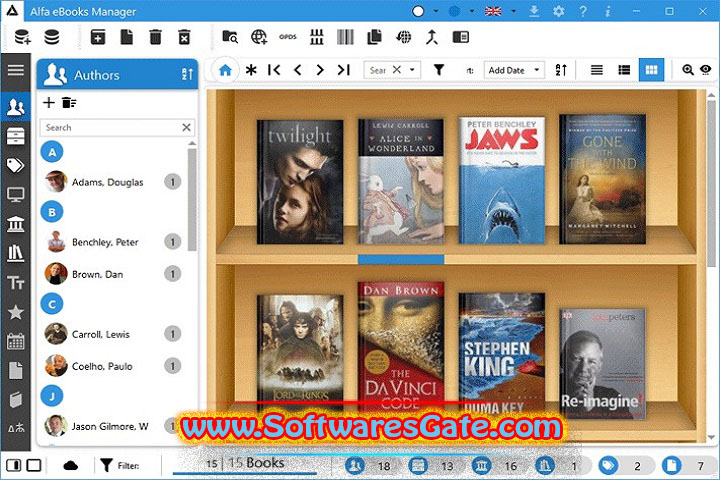Open the language flag dropdown
720x480 pixels.
click(x=513, y=11)
